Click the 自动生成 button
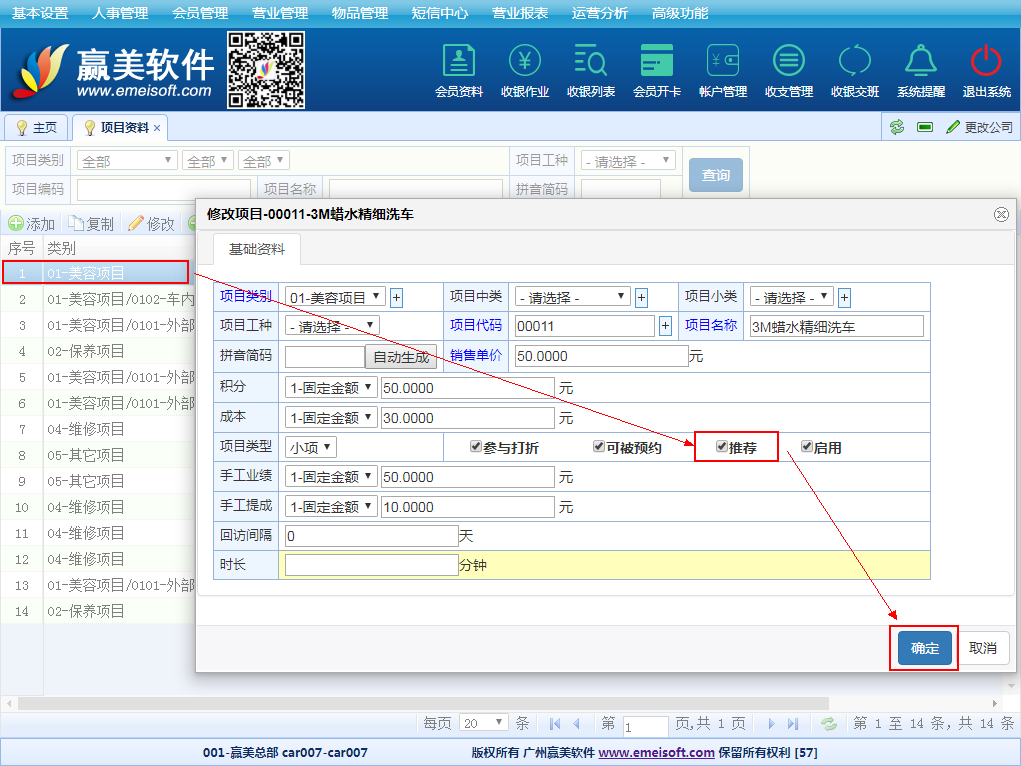Viewport: 1021px width, 766px height. [x=401, y=356]
